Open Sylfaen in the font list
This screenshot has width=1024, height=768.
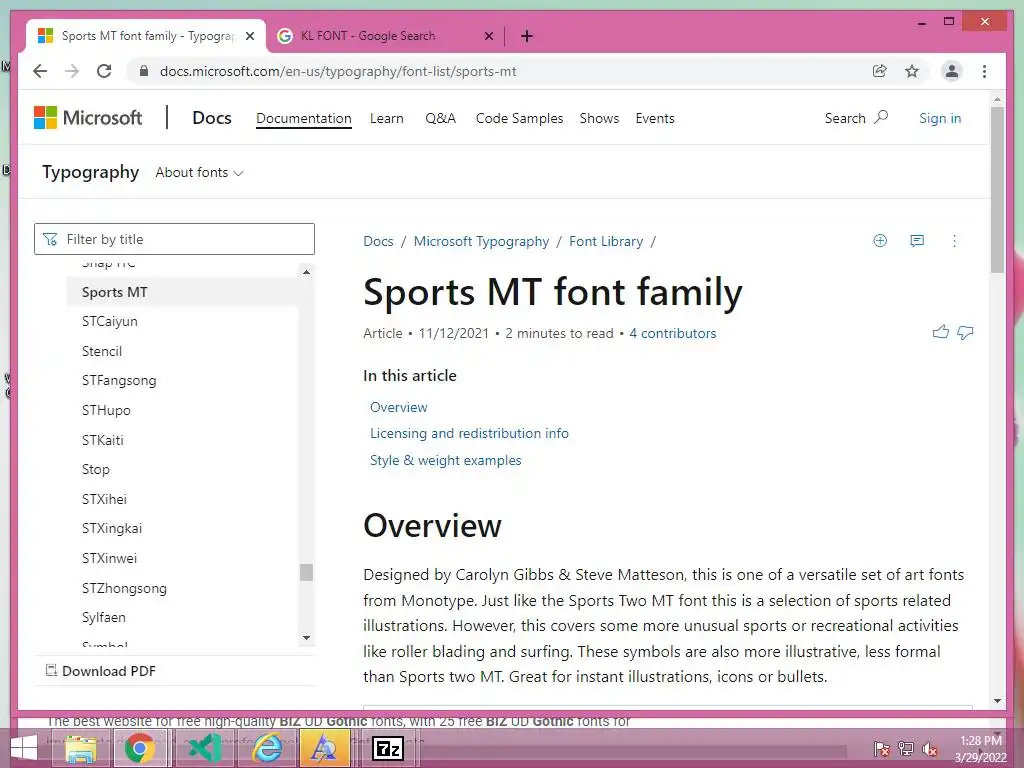103,617
